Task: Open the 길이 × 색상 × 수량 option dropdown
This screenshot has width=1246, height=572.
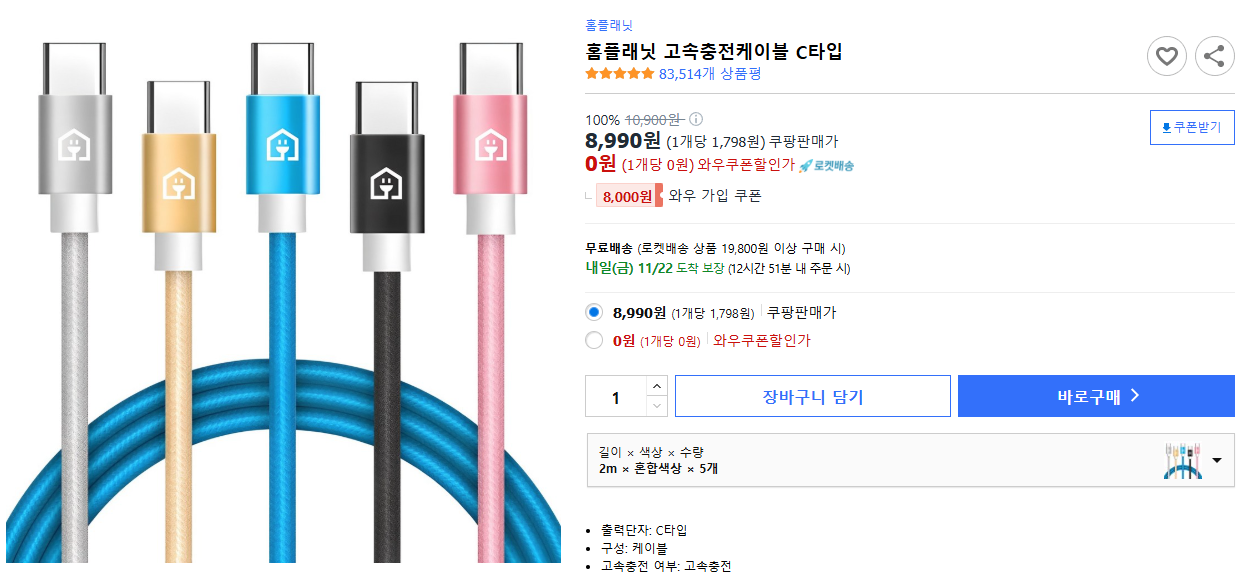Action: 911,460
